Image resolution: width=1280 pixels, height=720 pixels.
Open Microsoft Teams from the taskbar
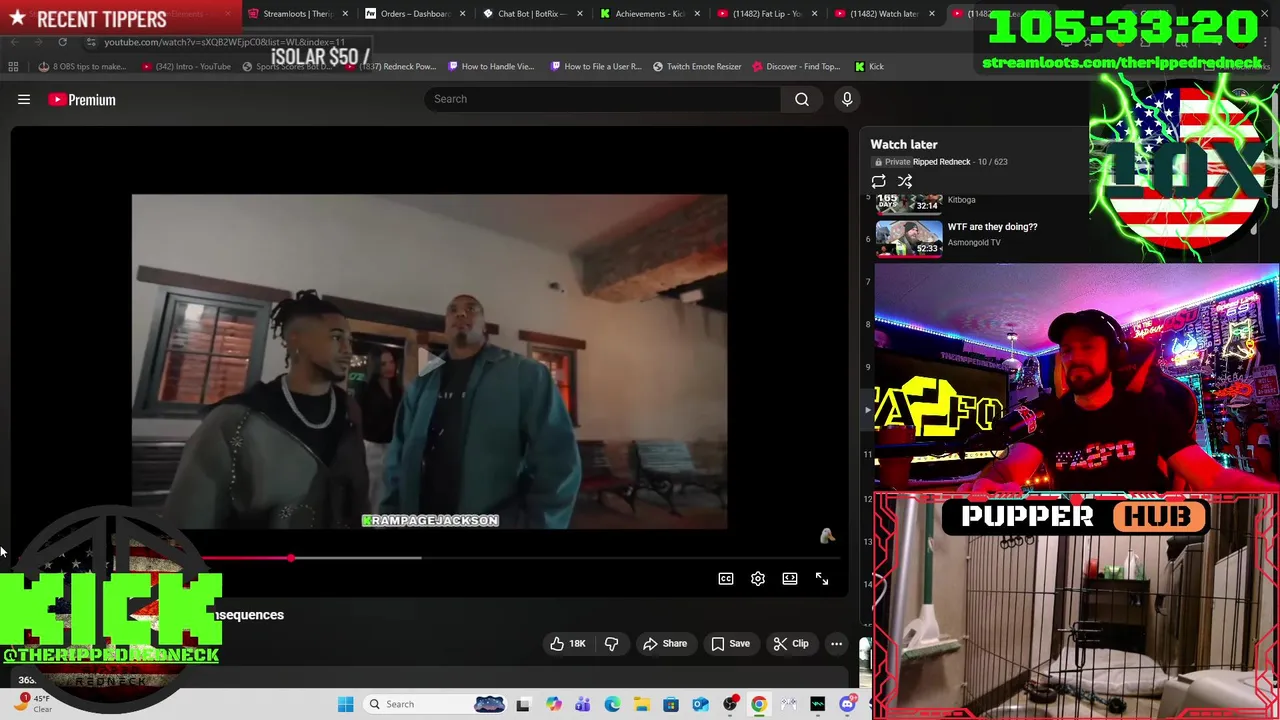pos(582,704)
